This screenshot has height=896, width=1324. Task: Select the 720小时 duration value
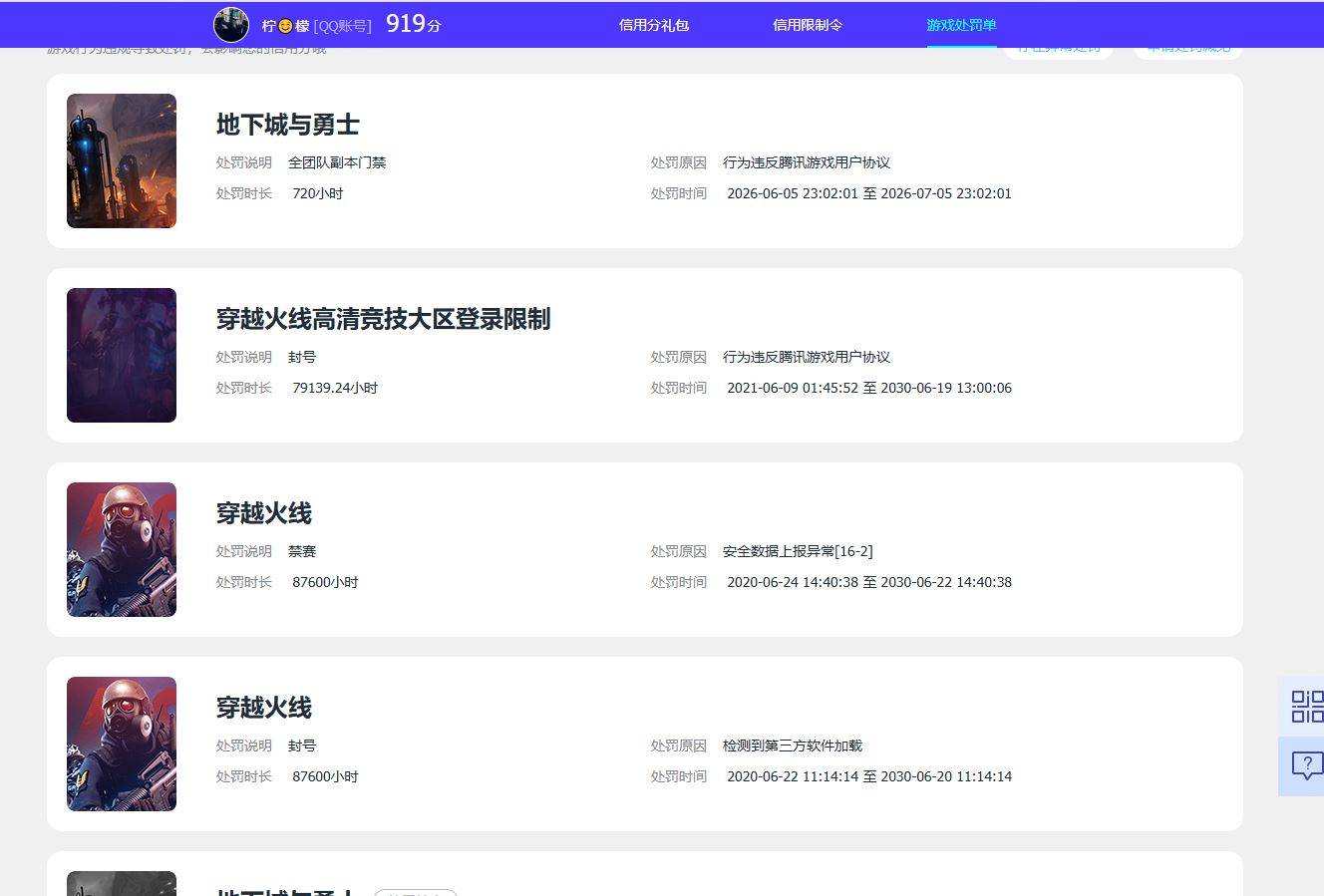point(318,193)
